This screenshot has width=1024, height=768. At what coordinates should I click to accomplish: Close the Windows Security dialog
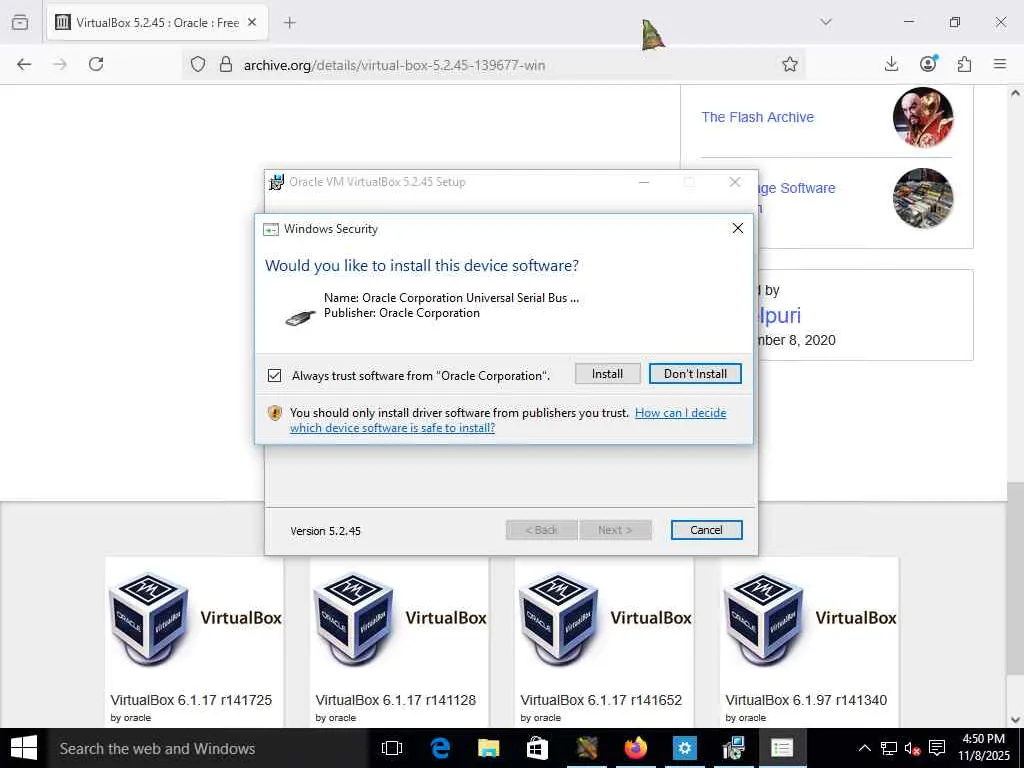point(737,228)
